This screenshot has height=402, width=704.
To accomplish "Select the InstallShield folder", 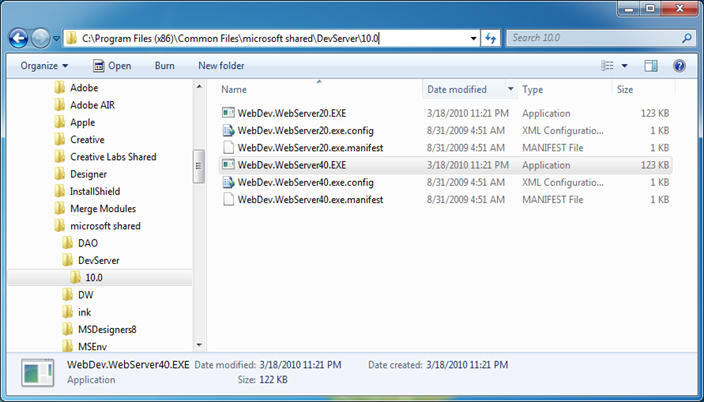I will [x=87, y=191].
